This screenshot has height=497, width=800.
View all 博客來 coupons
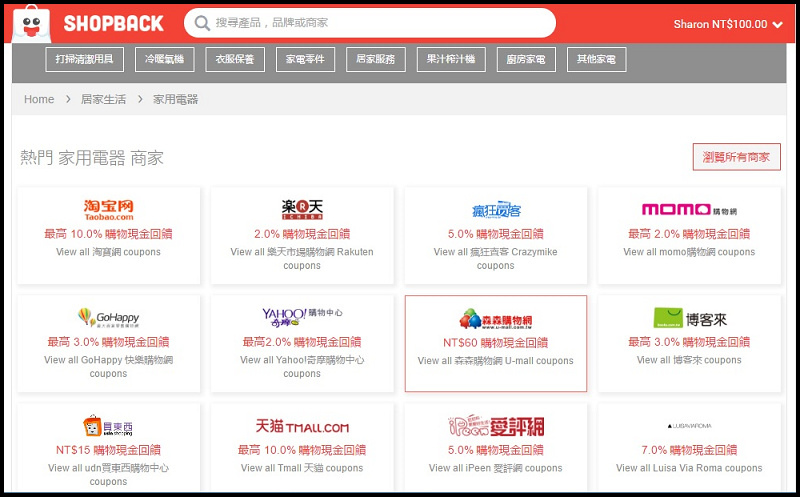689,360
